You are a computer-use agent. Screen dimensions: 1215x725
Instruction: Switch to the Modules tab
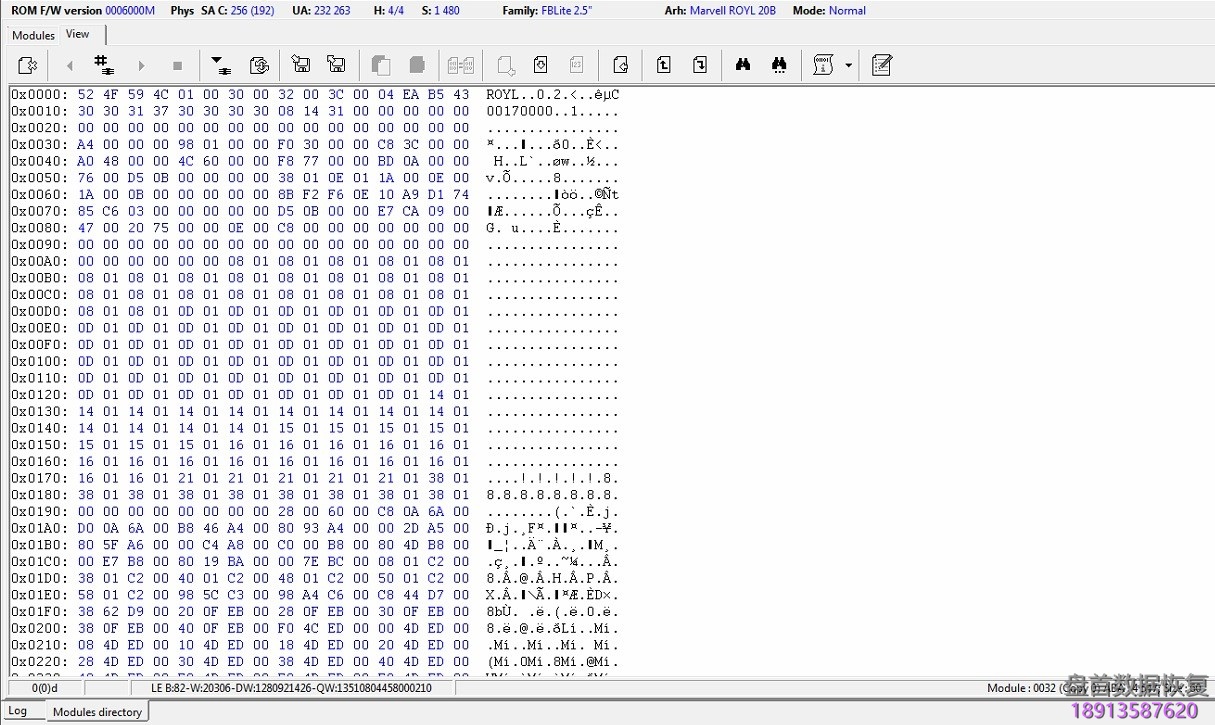[33, 35]
